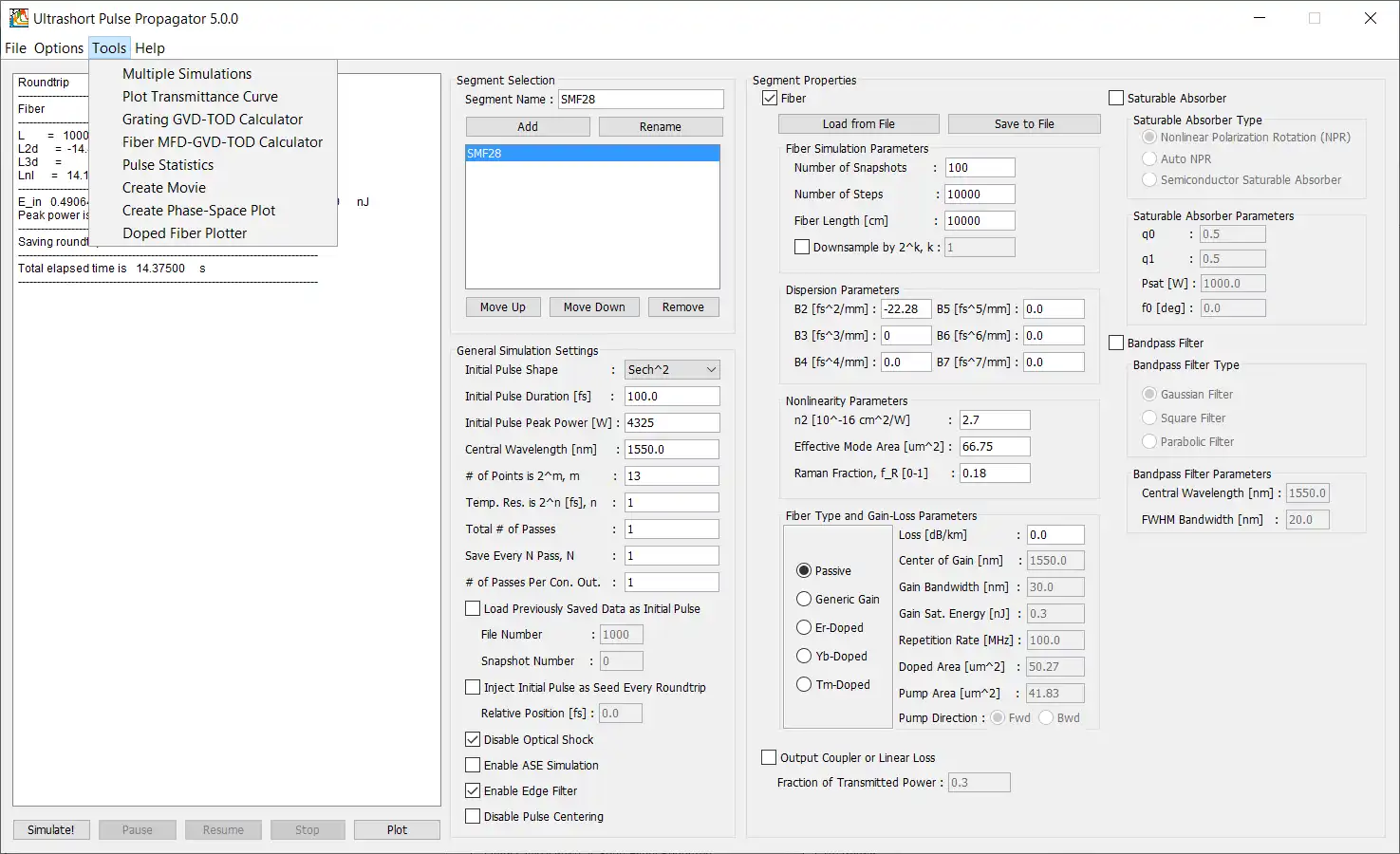Toggle the Fiber checkbox
This screenshot has height=854, width=1400.
(x=771, y=98)
